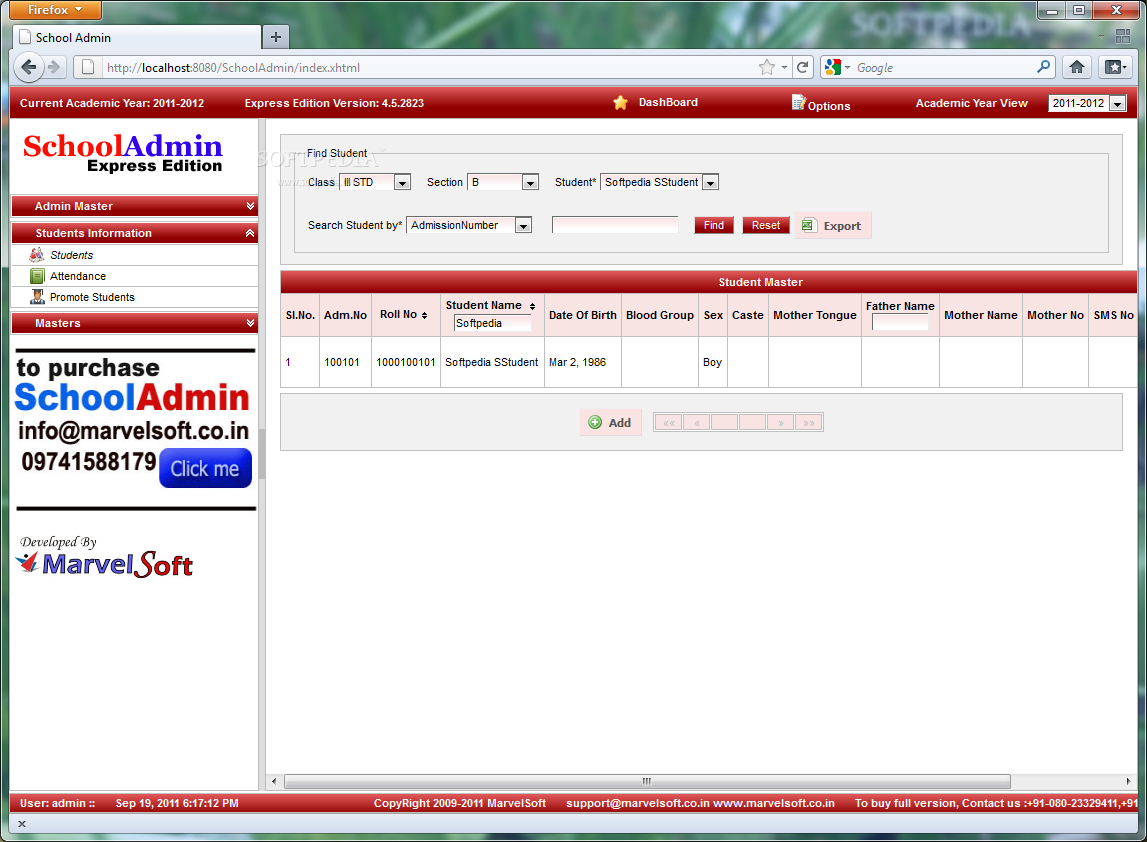
Task: Open the Section dropdown
Action: coord(531,182)
